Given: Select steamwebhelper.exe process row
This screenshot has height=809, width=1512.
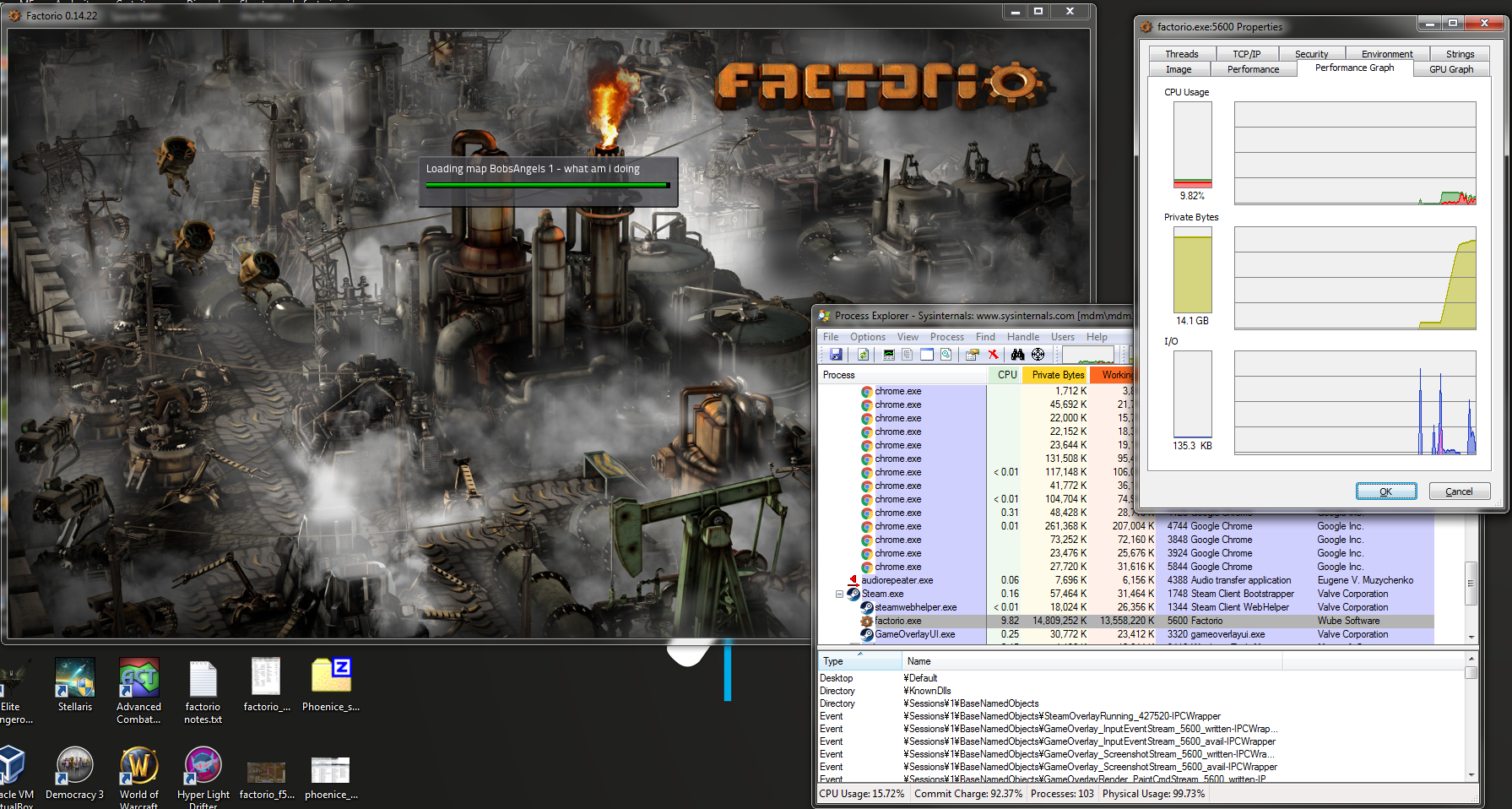Looking at the screenshot, I should [x=1125, y=607].
